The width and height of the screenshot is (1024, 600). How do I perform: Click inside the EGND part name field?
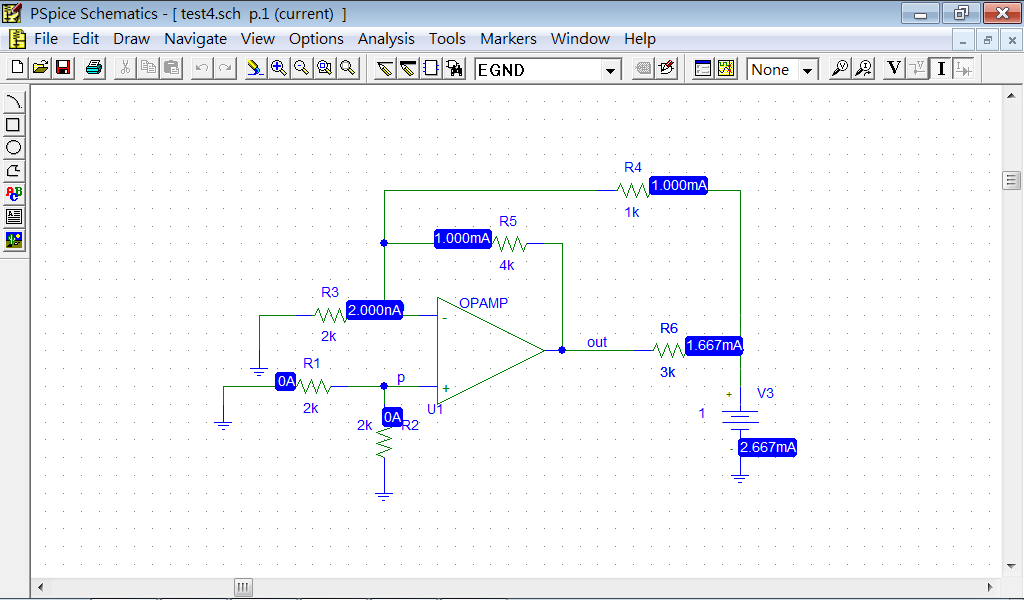click(x=539, y=70)
